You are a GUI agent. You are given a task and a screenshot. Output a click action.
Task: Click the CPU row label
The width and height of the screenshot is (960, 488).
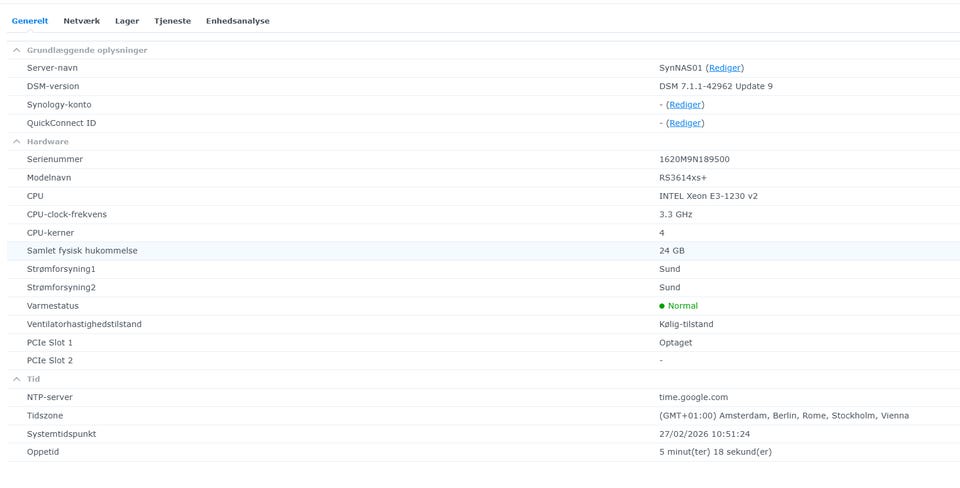(35, 196)
